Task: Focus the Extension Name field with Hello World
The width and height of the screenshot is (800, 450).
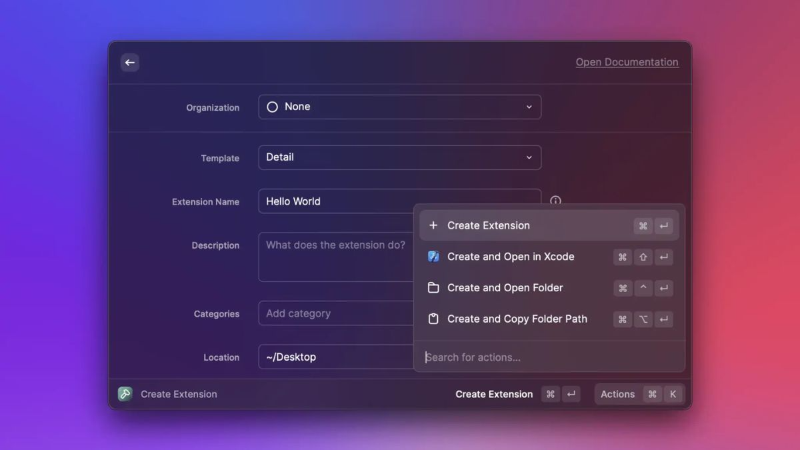Action: tap(399, 202)
